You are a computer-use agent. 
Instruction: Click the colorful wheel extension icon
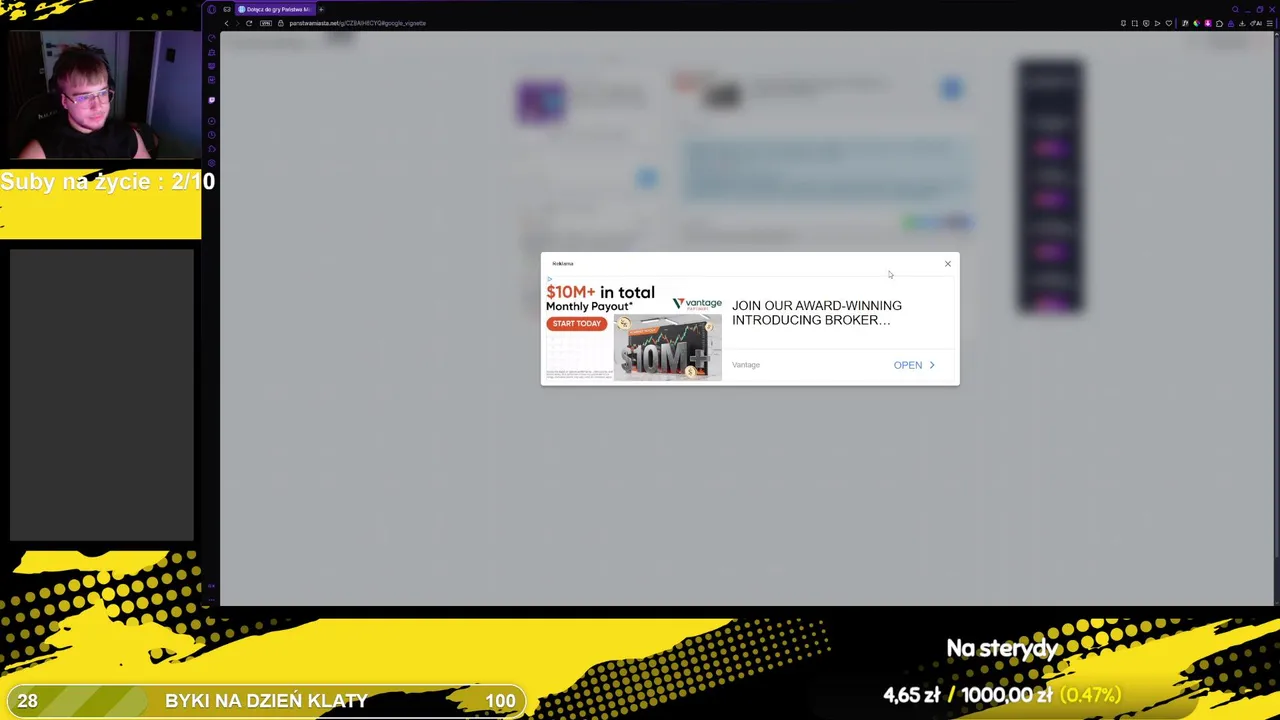(x=1197, y=23)
